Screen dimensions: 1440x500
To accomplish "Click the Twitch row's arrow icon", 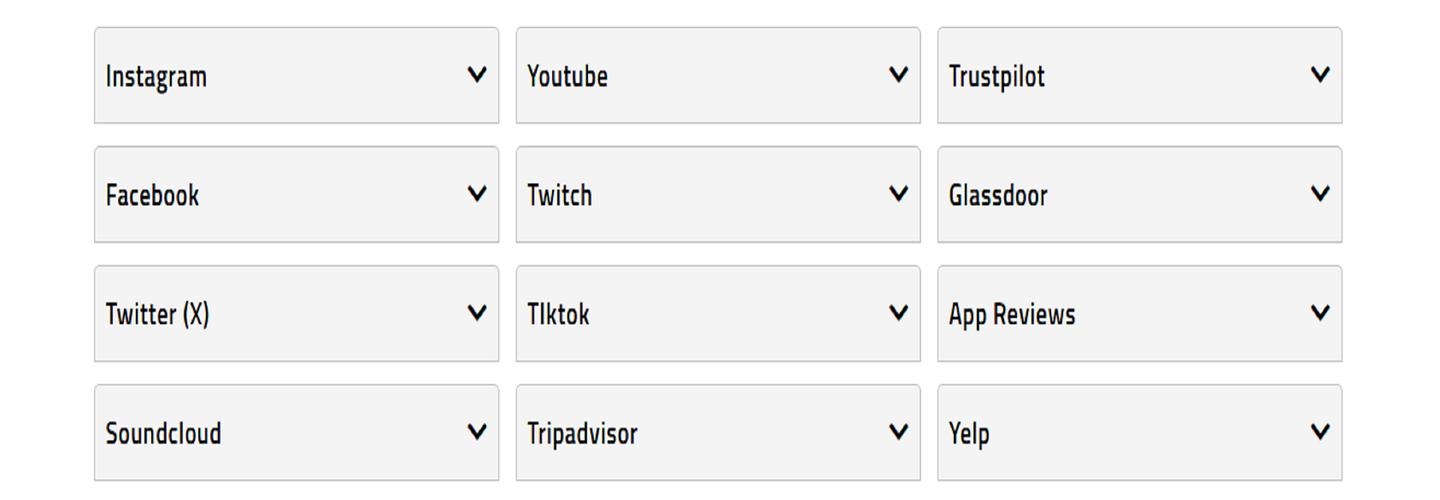I will [899, 194].
